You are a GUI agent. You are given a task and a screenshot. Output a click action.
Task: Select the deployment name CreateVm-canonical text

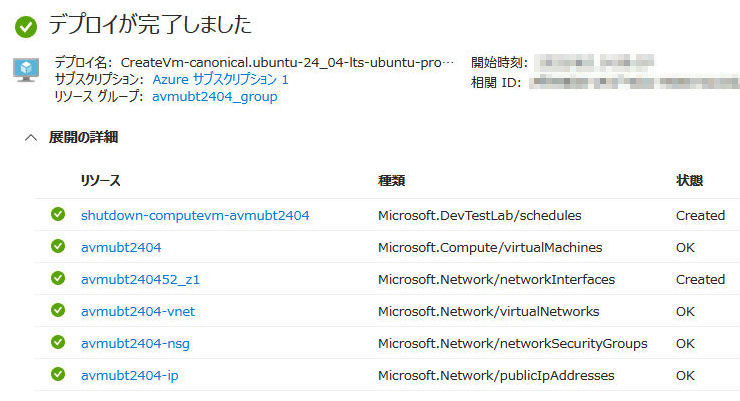point(287,63)
